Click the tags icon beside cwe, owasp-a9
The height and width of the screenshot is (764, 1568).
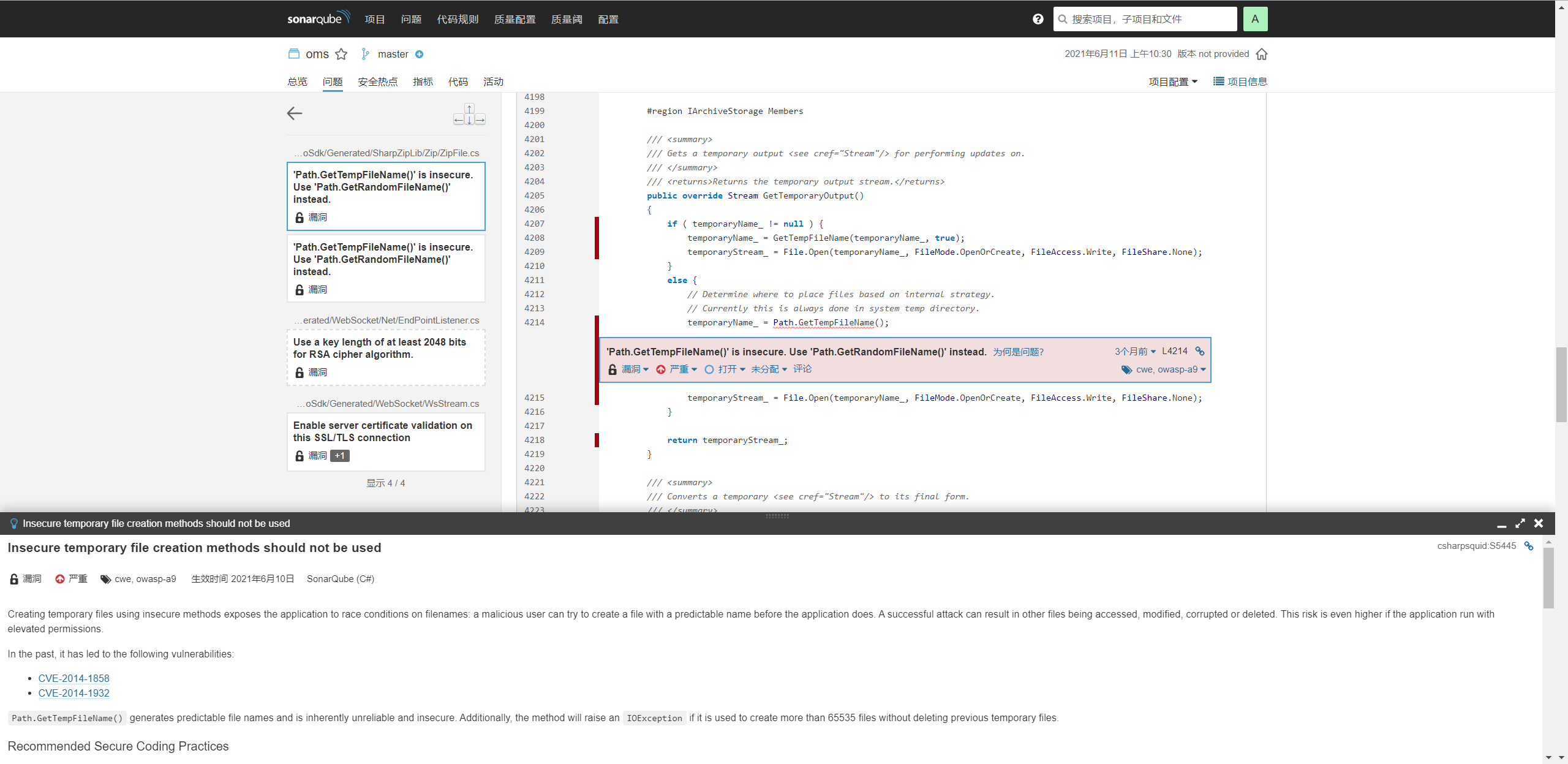pos(1126,369)
